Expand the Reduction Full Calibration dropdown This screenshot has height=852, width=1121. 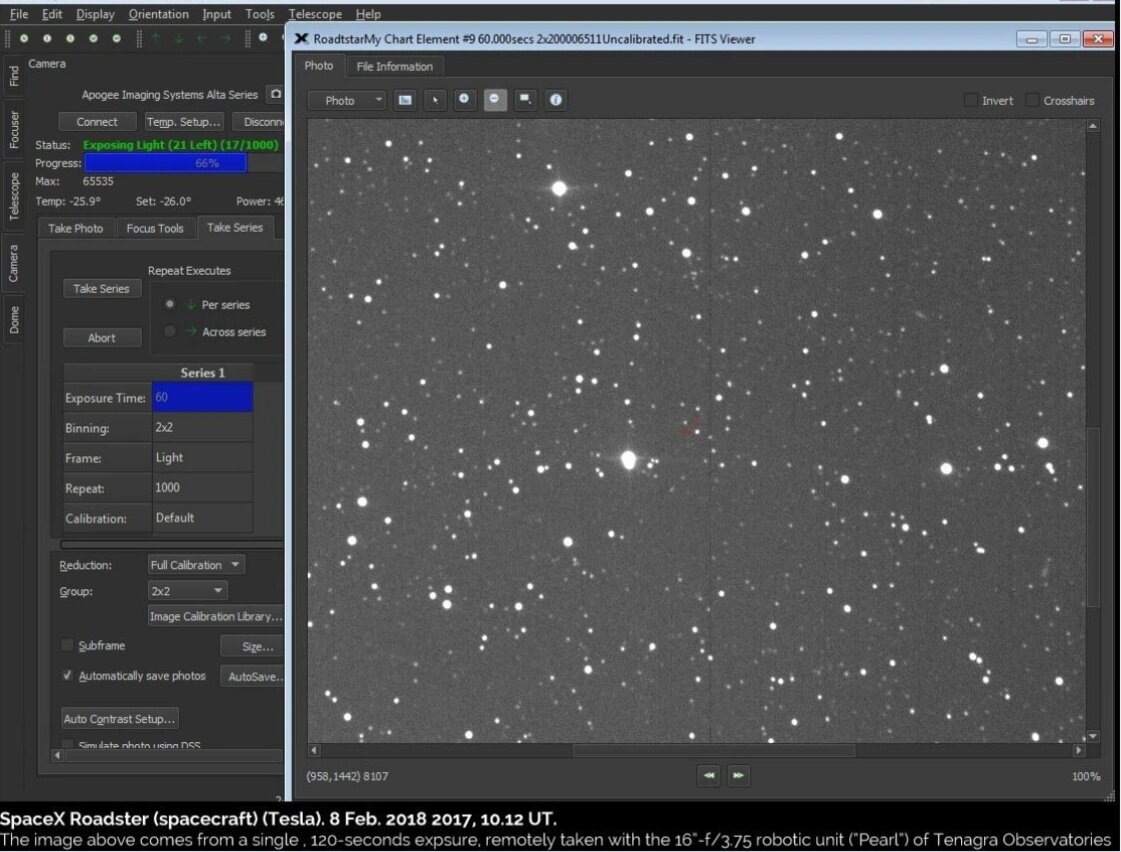coord(196,565)
